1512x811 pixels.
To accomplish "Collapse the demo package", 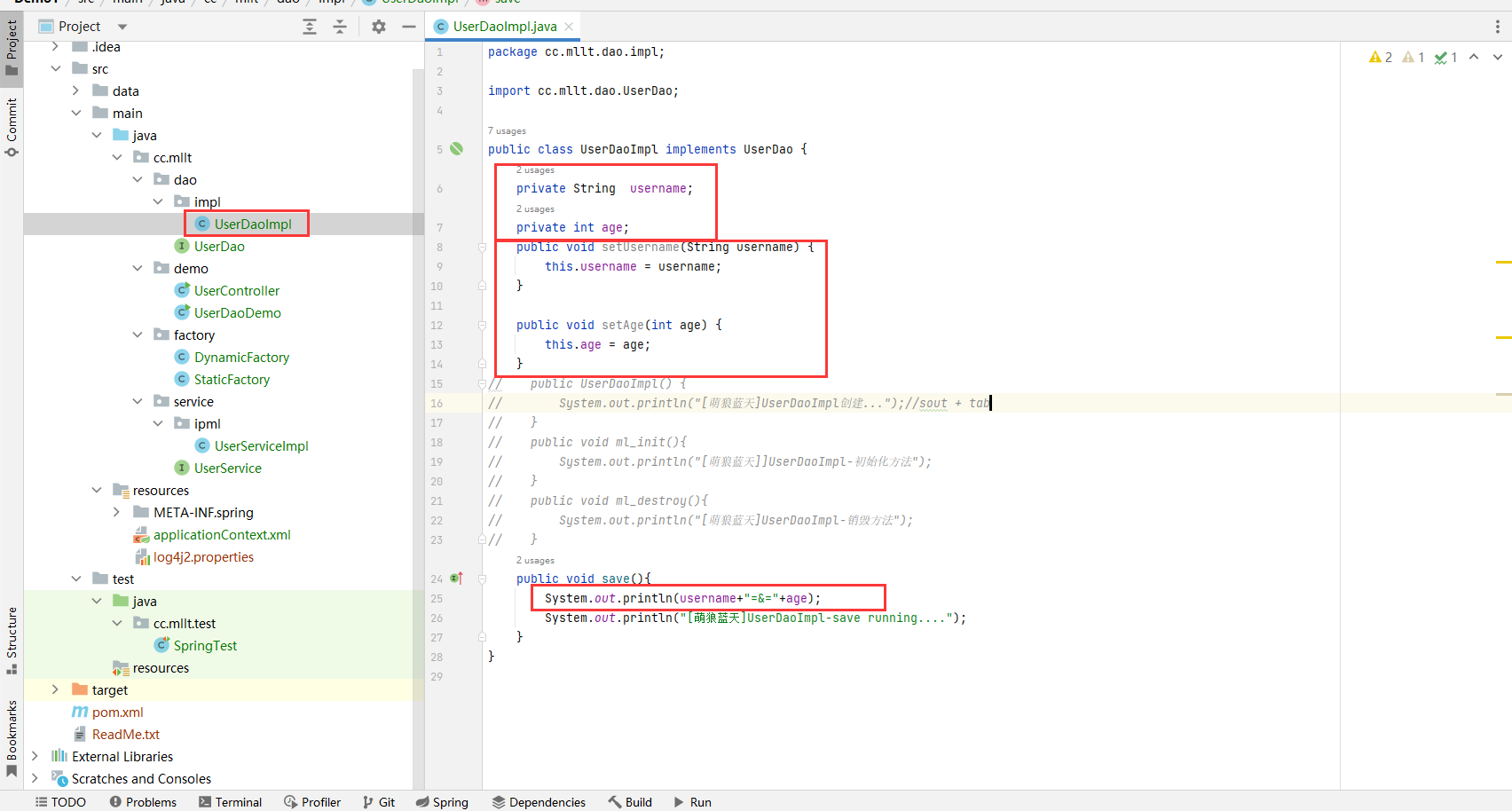I will 137,268.
